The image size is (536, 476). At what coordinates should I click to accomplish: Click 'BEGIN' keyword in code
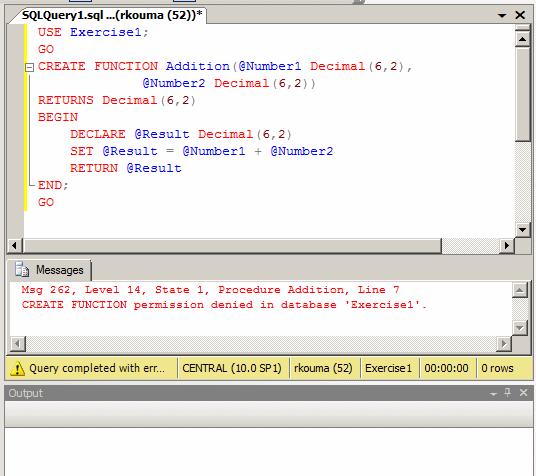(x=58, y=117)
